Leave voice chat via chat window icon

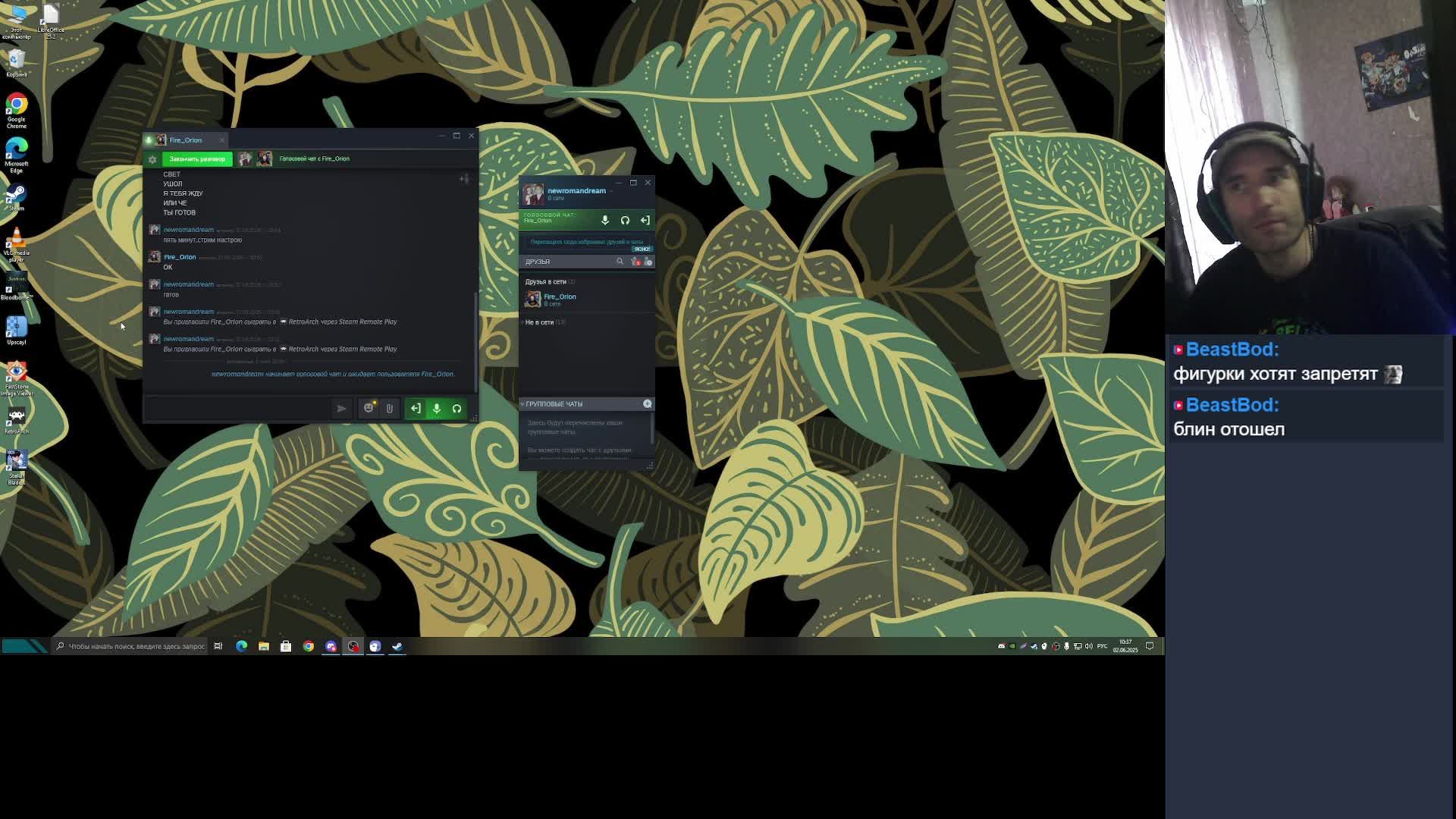[x=416, y=409]
